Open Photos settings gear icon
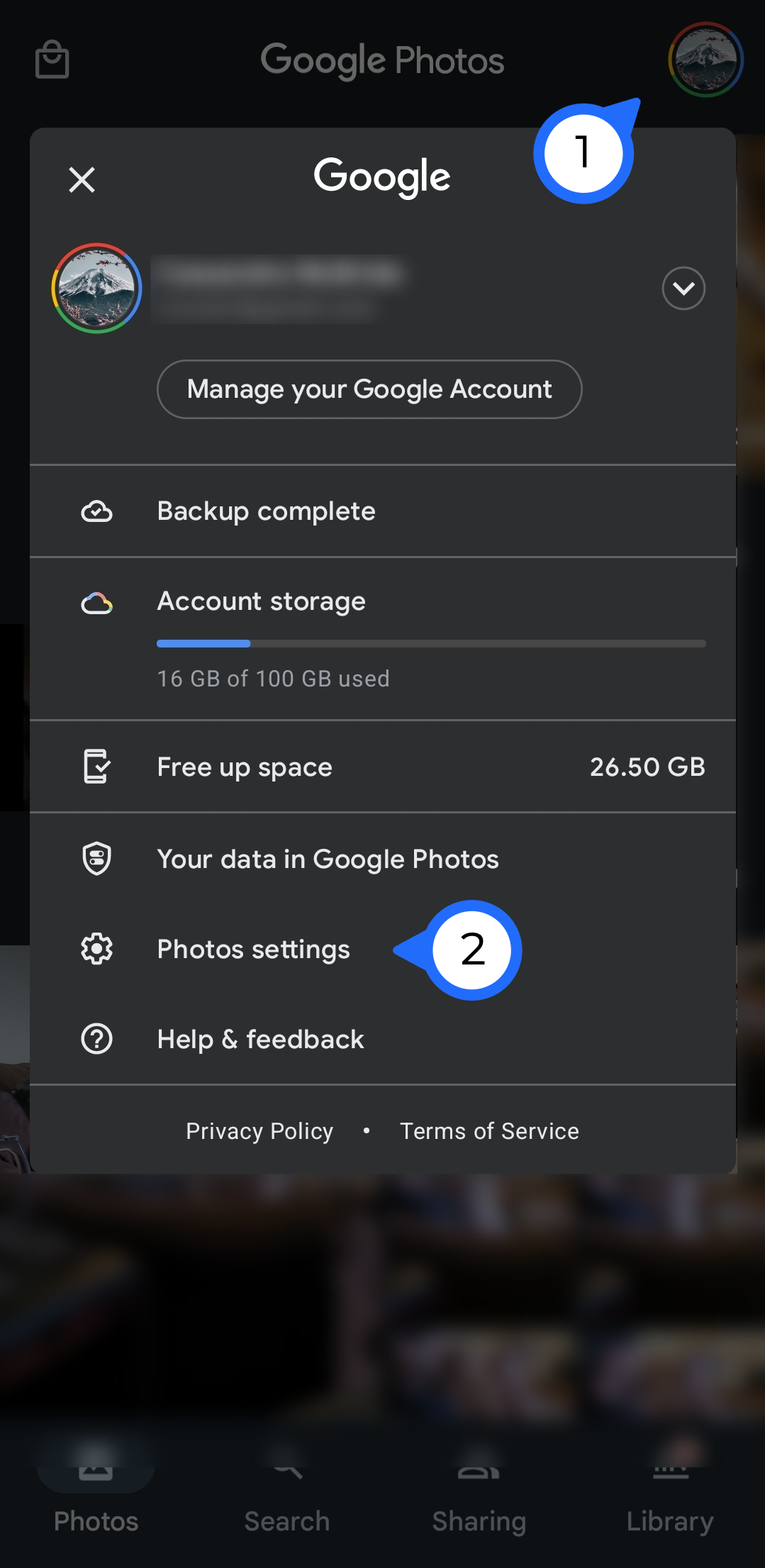This screenshot has width=765, height=1568. pos(96,949)
